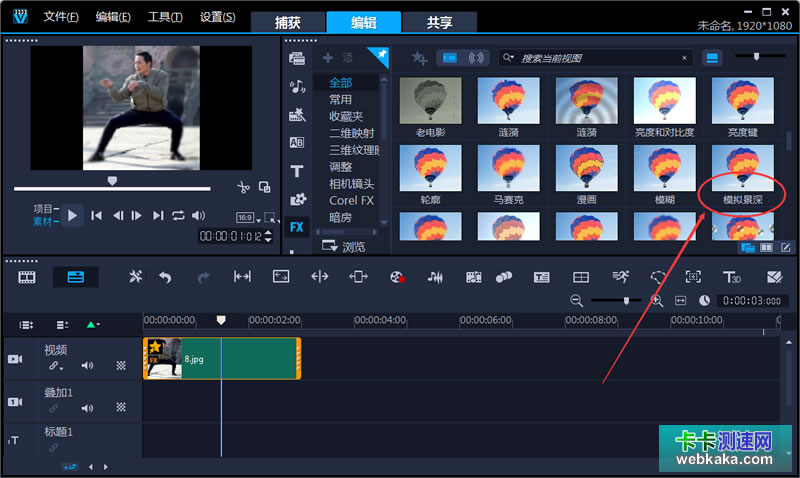Click the undo arrow in timeline toolbar

(165, 277)
